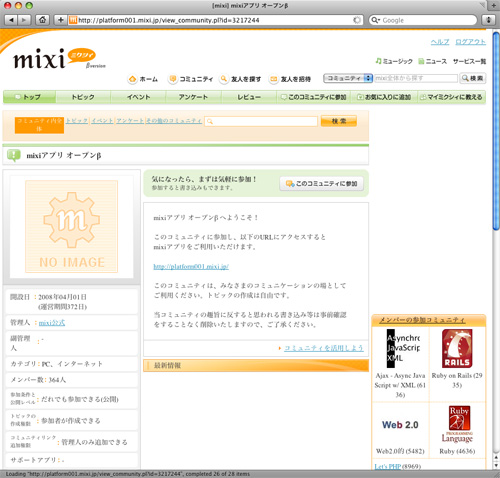Screen dimensions: 500x478
Task: Go back with Safari's back arrow
Action: tap(11, 20)
